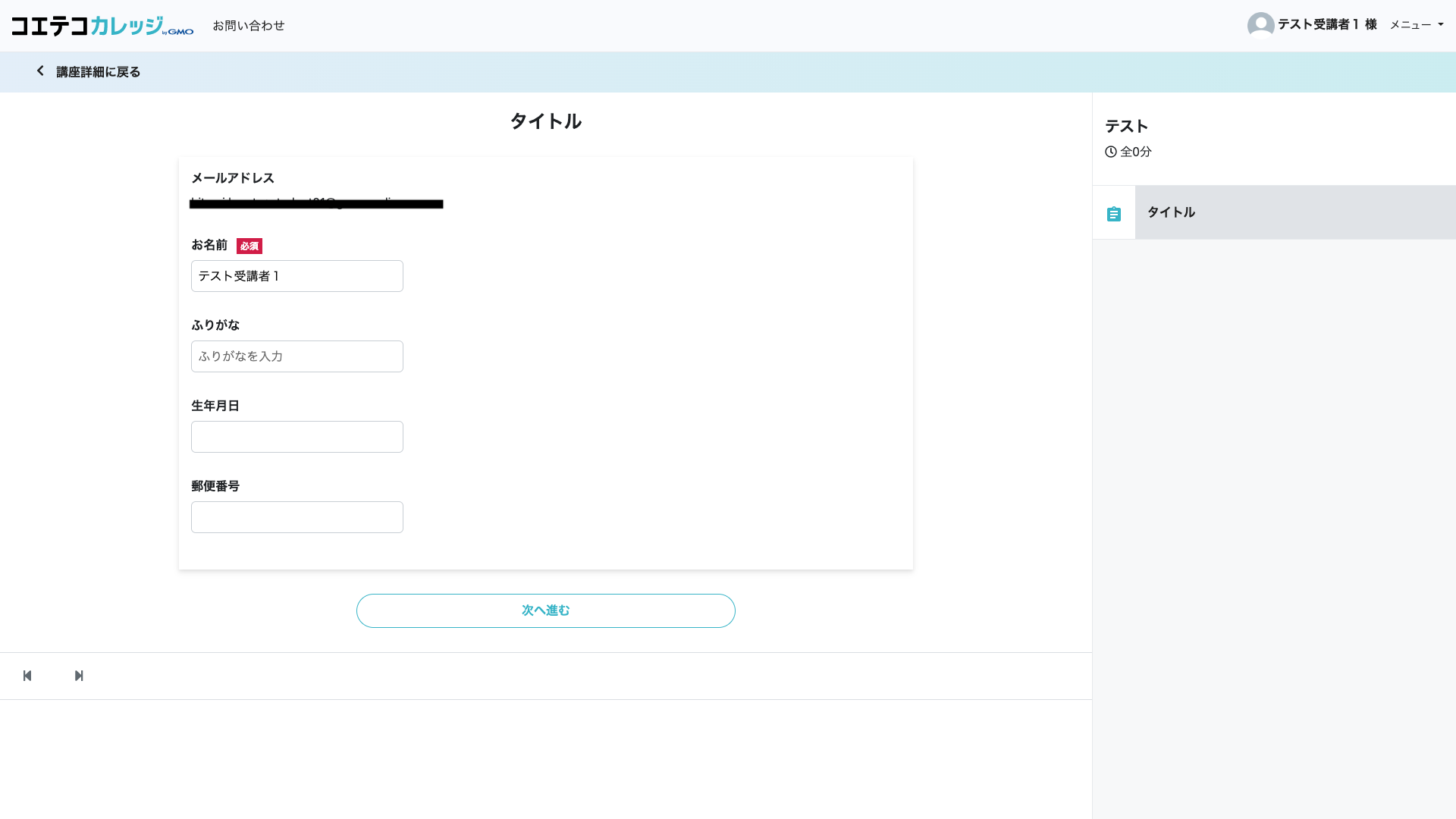1456x819 pixels.
Task: Click the clipboard icon beside タイトル
Action: pyautogui.click(x=1113, y=214)
